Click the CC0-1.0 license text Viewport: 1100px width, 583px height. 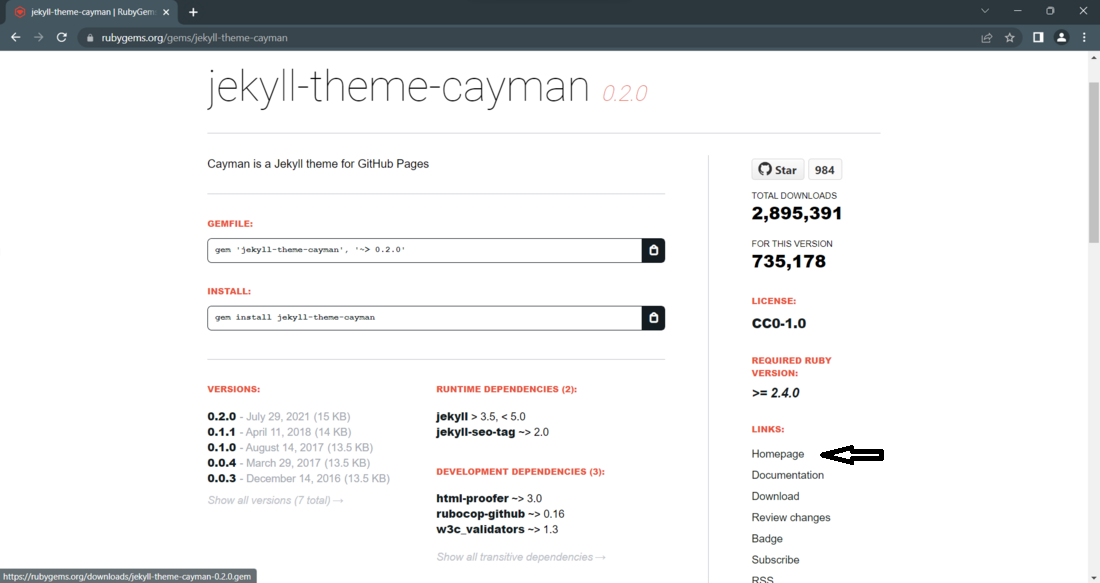(x=779, y=323)
